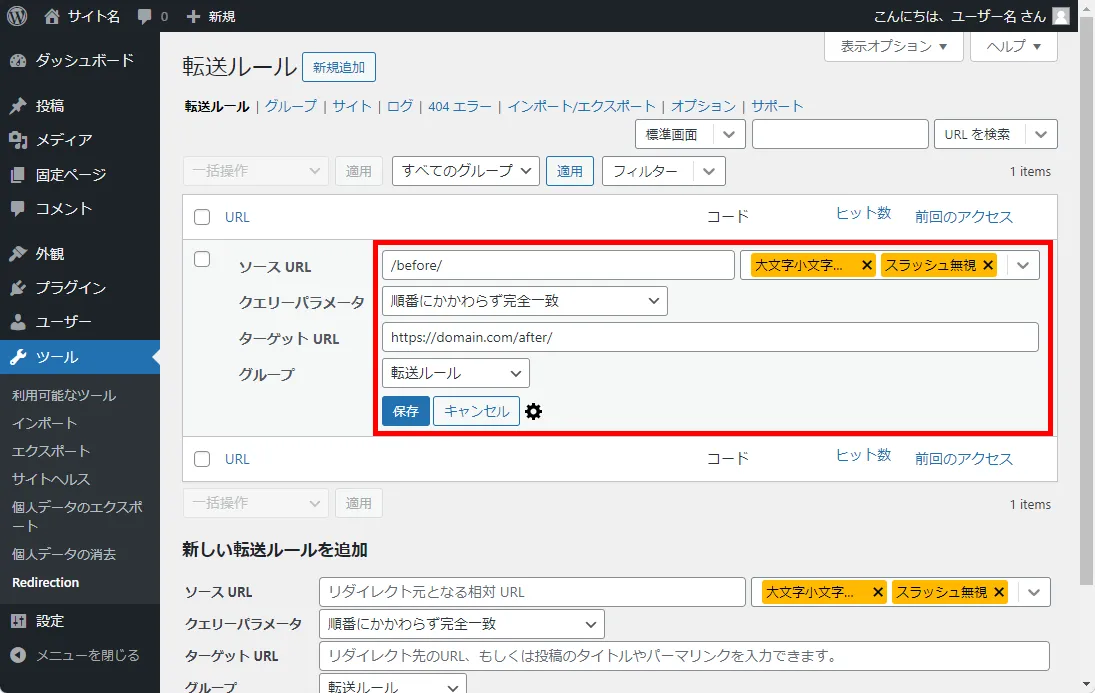1095x693 pixels.
Task: Open the すべてのグループ filter dropdown
Action: 464,170
